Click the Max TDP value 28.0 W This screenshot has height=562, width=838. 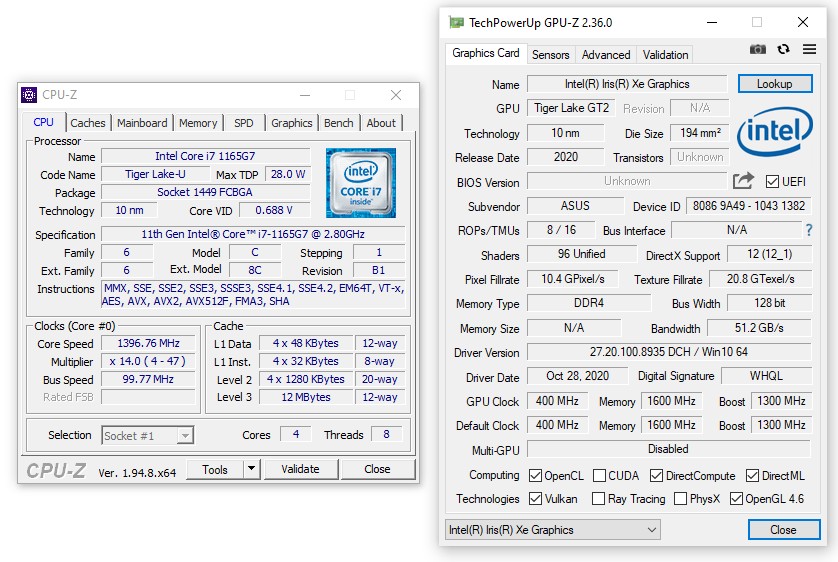point(288,174)
